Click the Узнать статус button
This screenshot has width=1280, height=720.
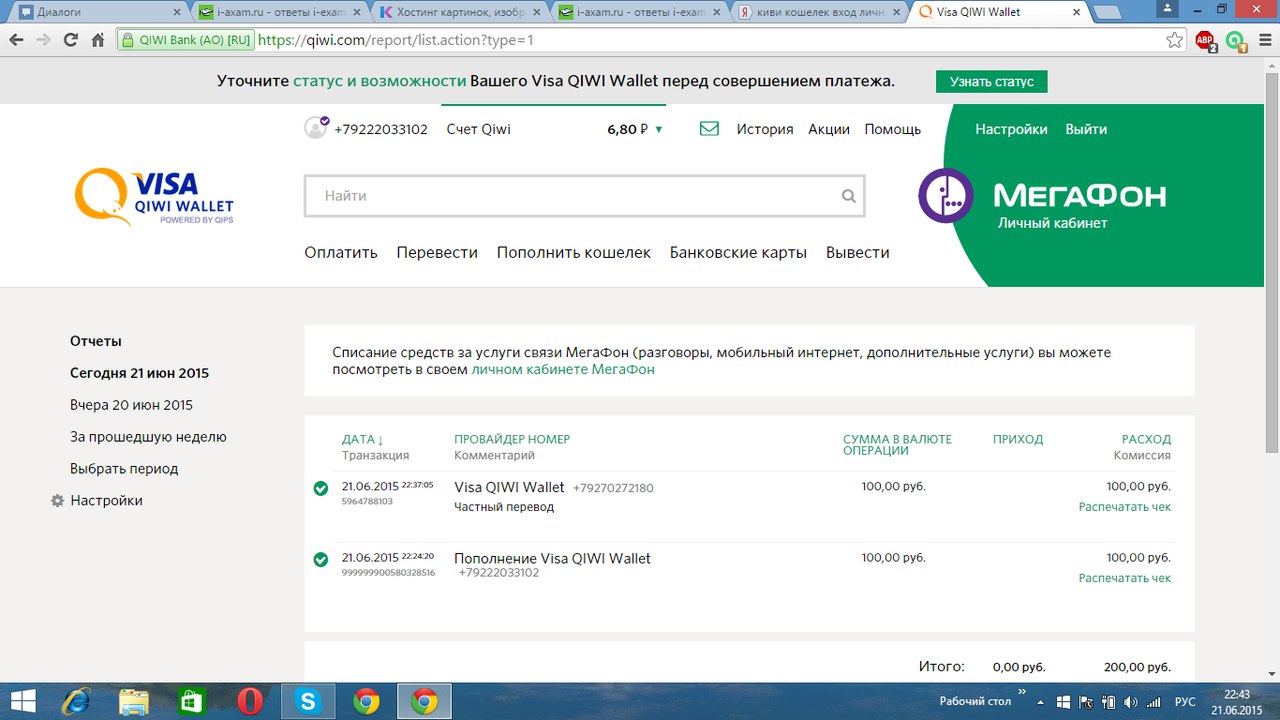tap(992, 81)
